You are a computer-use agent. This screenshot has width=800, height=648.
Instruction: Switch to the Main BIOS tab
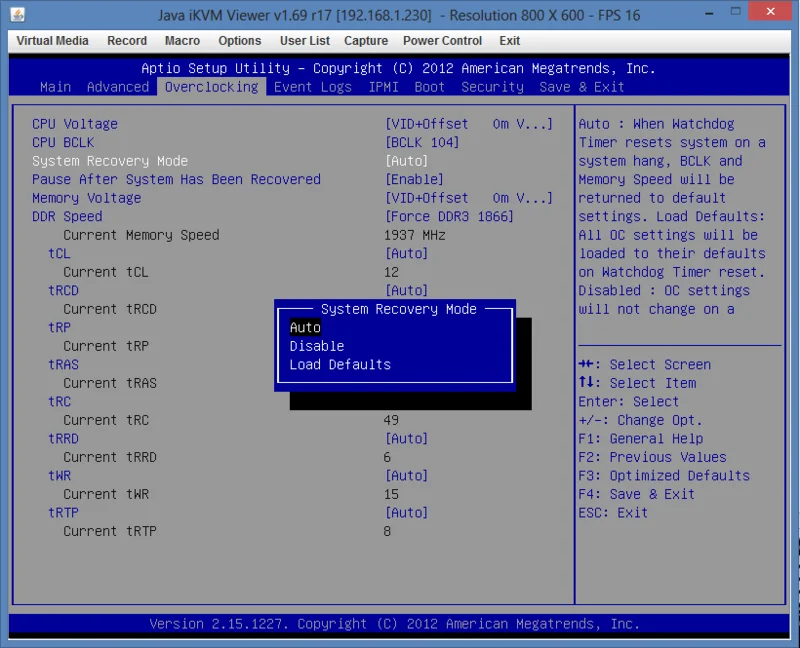(56, 87)
